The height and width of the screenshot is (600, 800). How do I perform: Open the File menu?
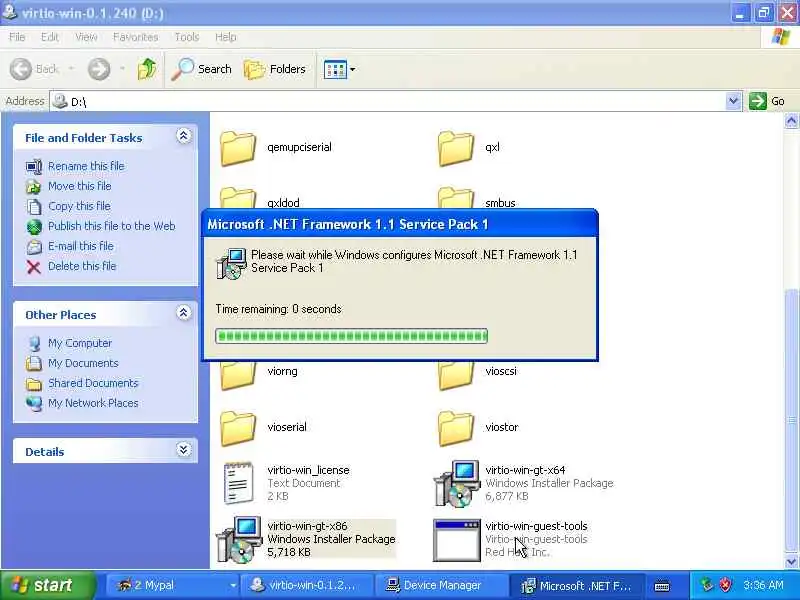[x=17, y=37]
